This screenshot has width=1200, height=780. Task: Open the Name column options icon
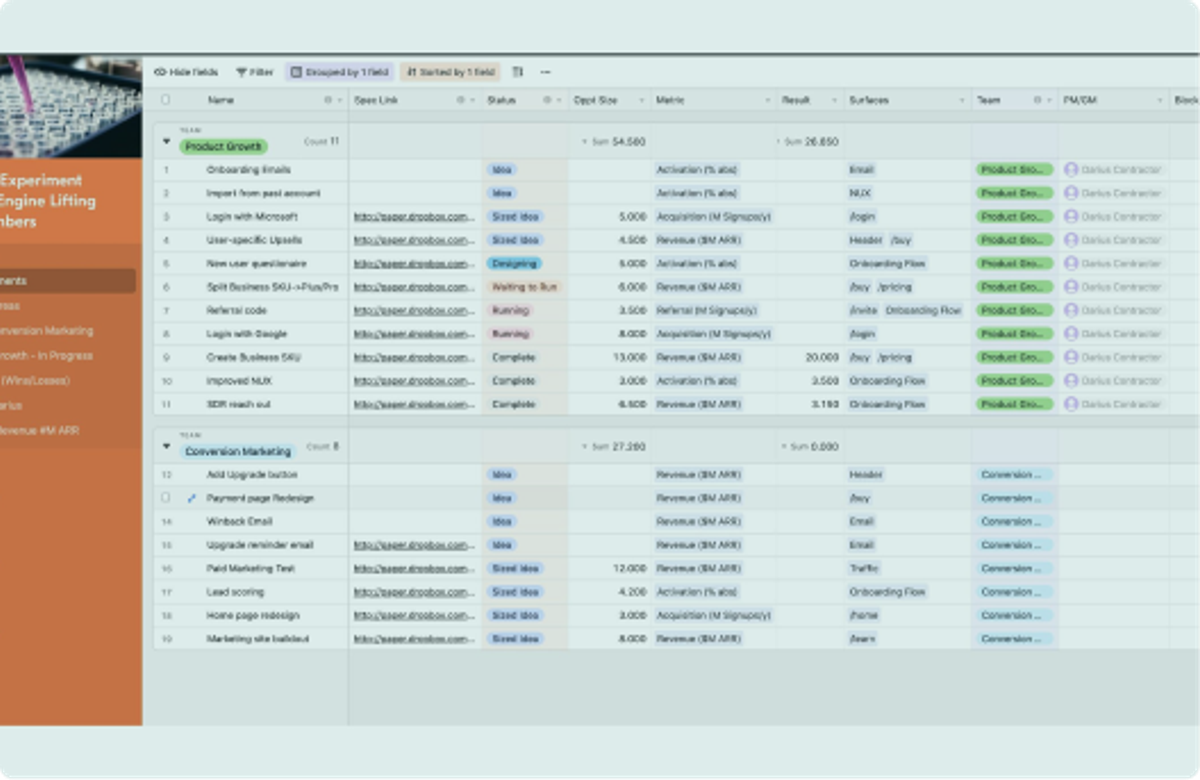(x=330, y=100)
